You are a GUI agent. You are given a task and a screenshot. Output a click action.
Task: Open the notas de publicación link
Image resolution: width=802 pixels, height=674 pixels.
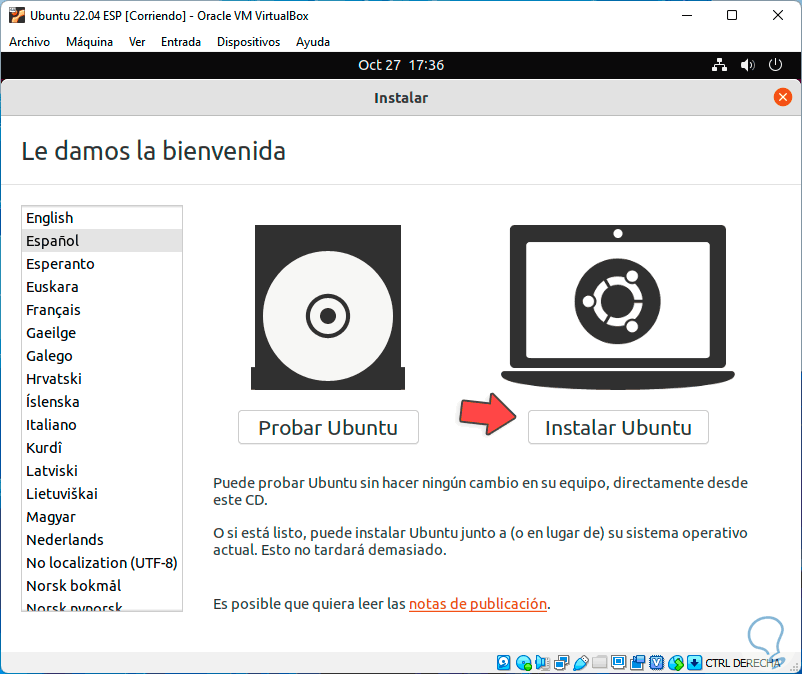[x=478, y=604]
